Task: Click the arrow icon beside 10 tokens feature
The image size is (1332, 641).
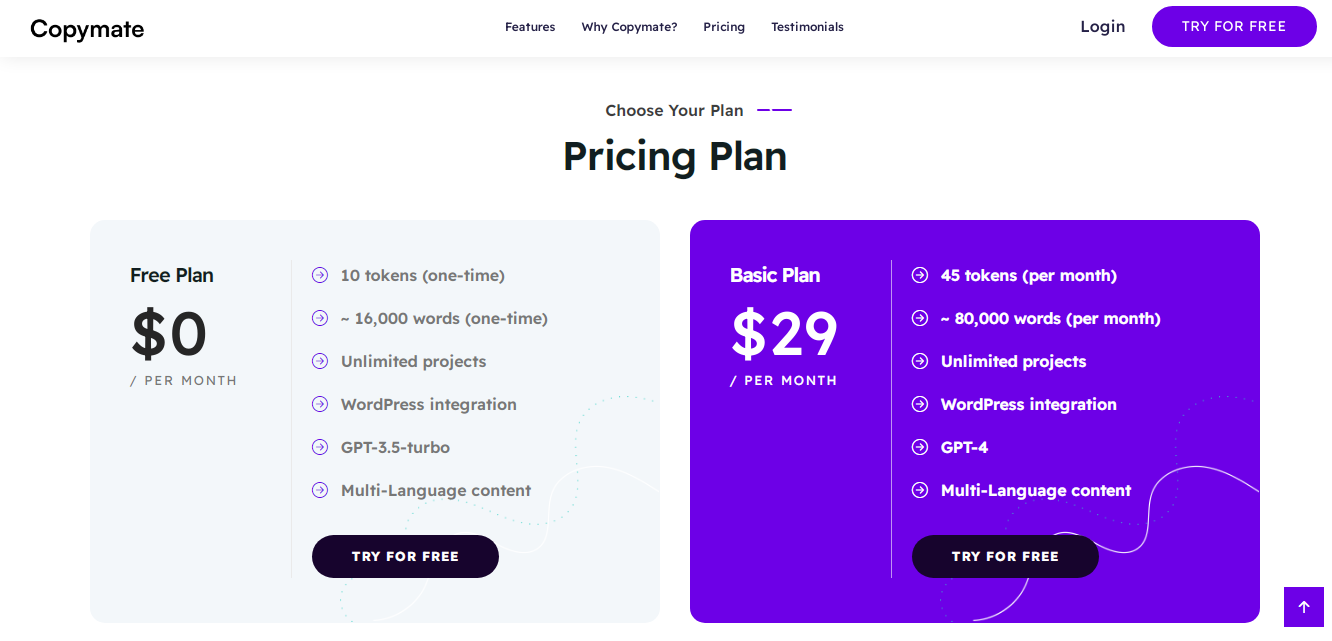Action: (x=320, y=275)
